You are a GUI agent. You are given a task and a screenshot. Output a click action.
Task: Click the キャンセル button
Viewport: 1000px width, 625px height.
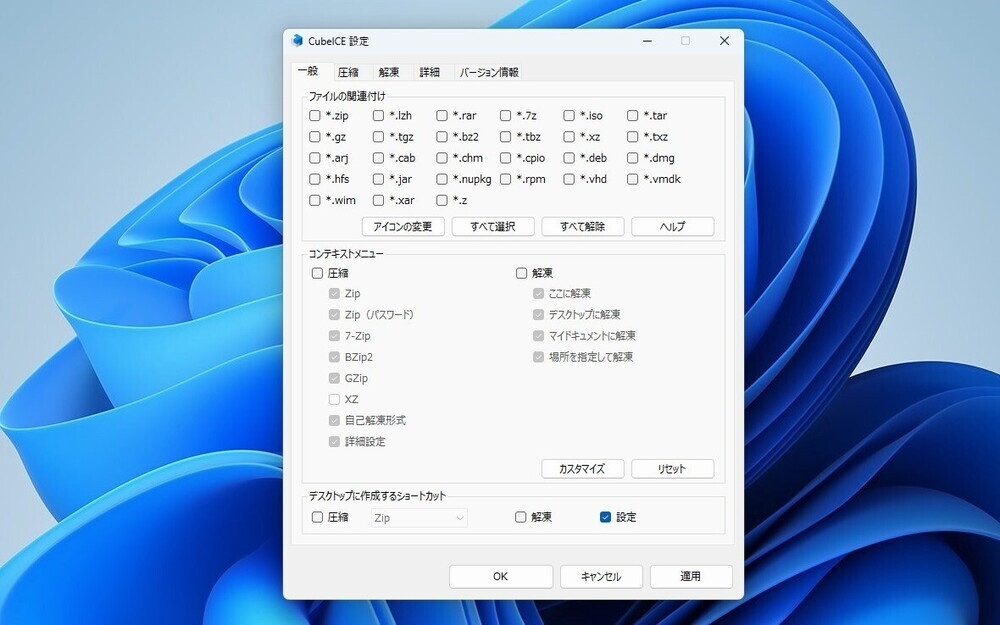pos(601,577)
